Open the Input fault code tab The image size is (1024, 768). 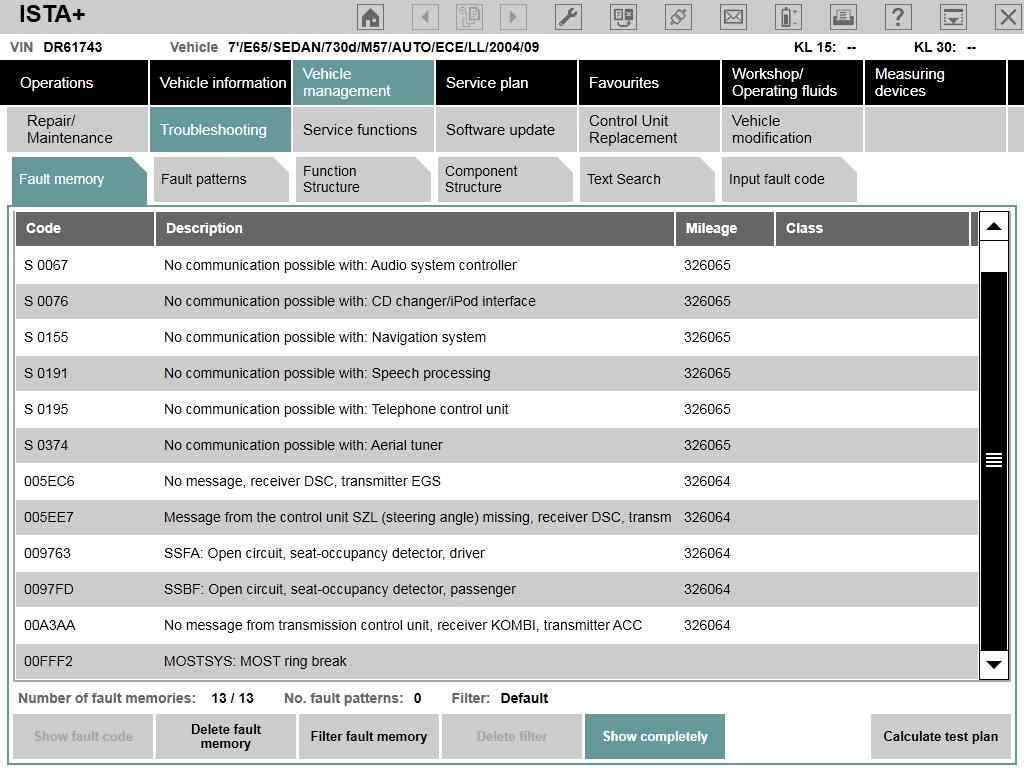(789, 179)
